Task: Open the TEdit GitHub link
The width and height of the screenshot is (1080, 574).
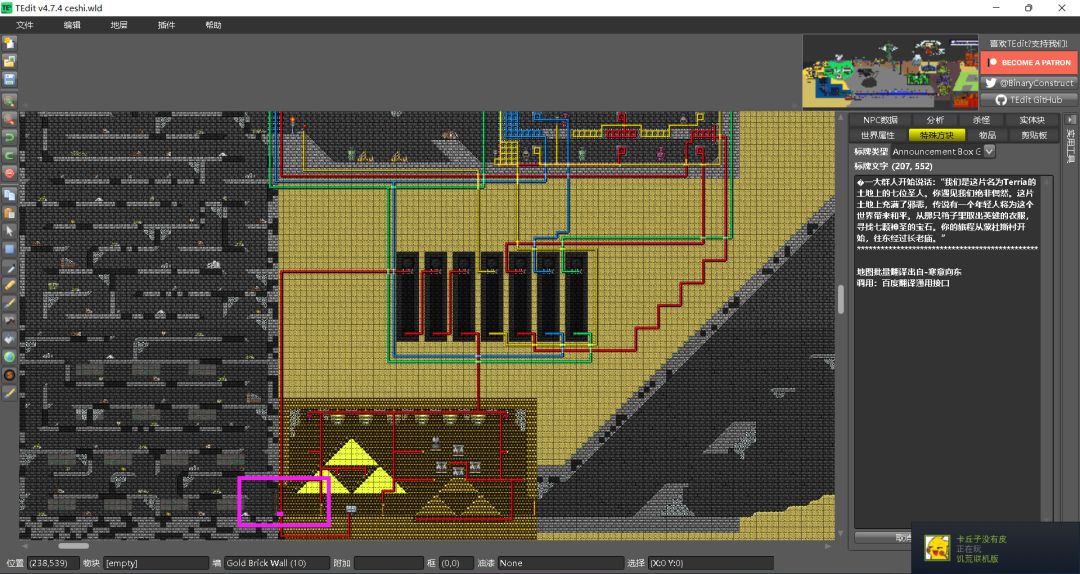Action: pos(1029,100)
